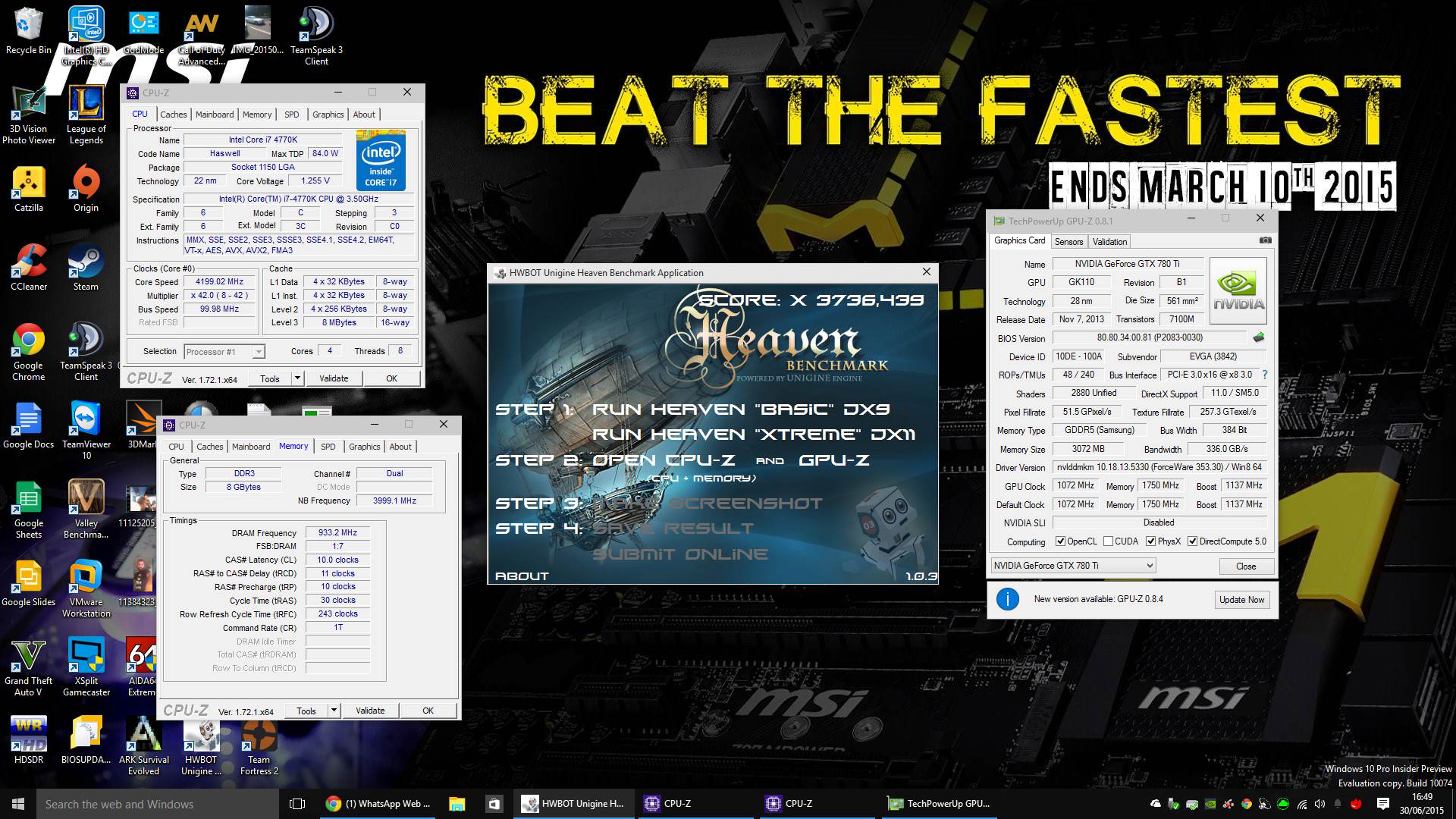The image size is (1456, 819).
Task: Toggle the DirectCompute 5.0 checkbox
Action: click(1193, 541)
